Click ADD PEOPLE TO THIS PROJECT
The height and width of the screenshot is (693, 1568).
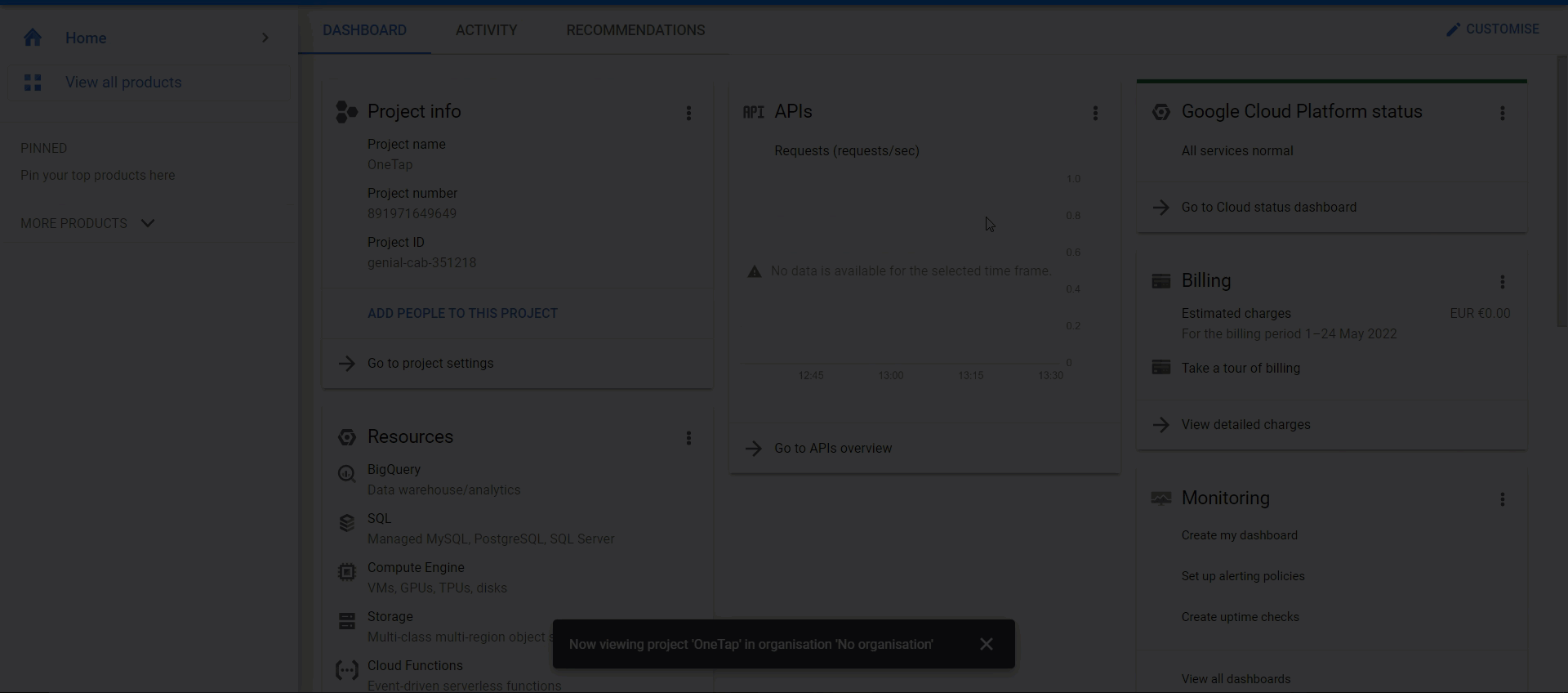(462, 314)
